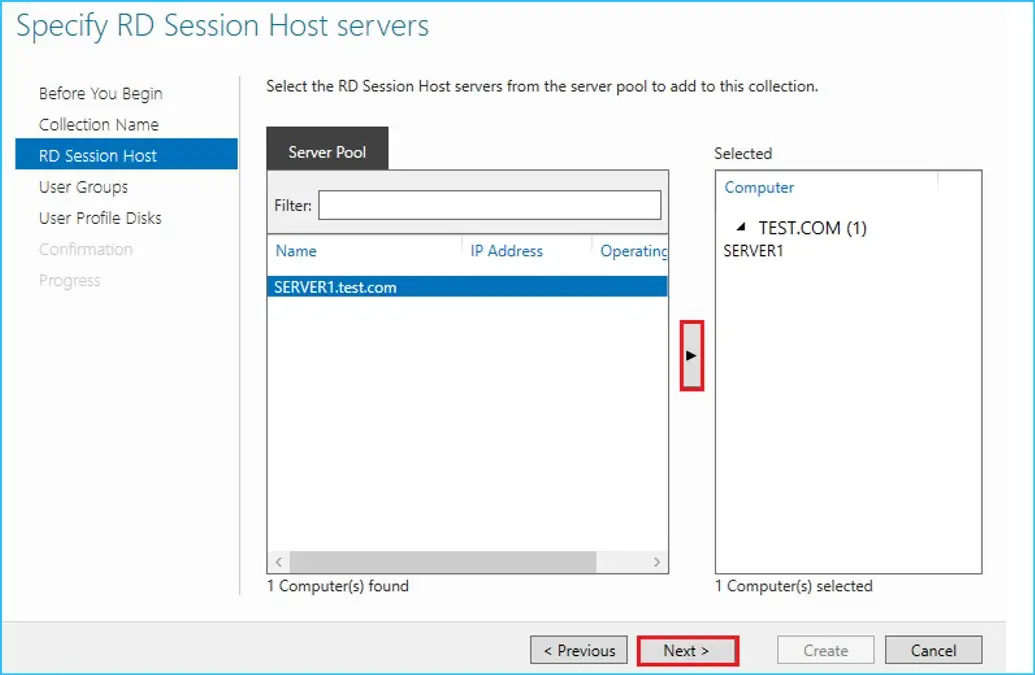The width and height of the screenshot is (1035, 675).
Task: Open the User Profile Disks step
Action: tap(100, 218)
